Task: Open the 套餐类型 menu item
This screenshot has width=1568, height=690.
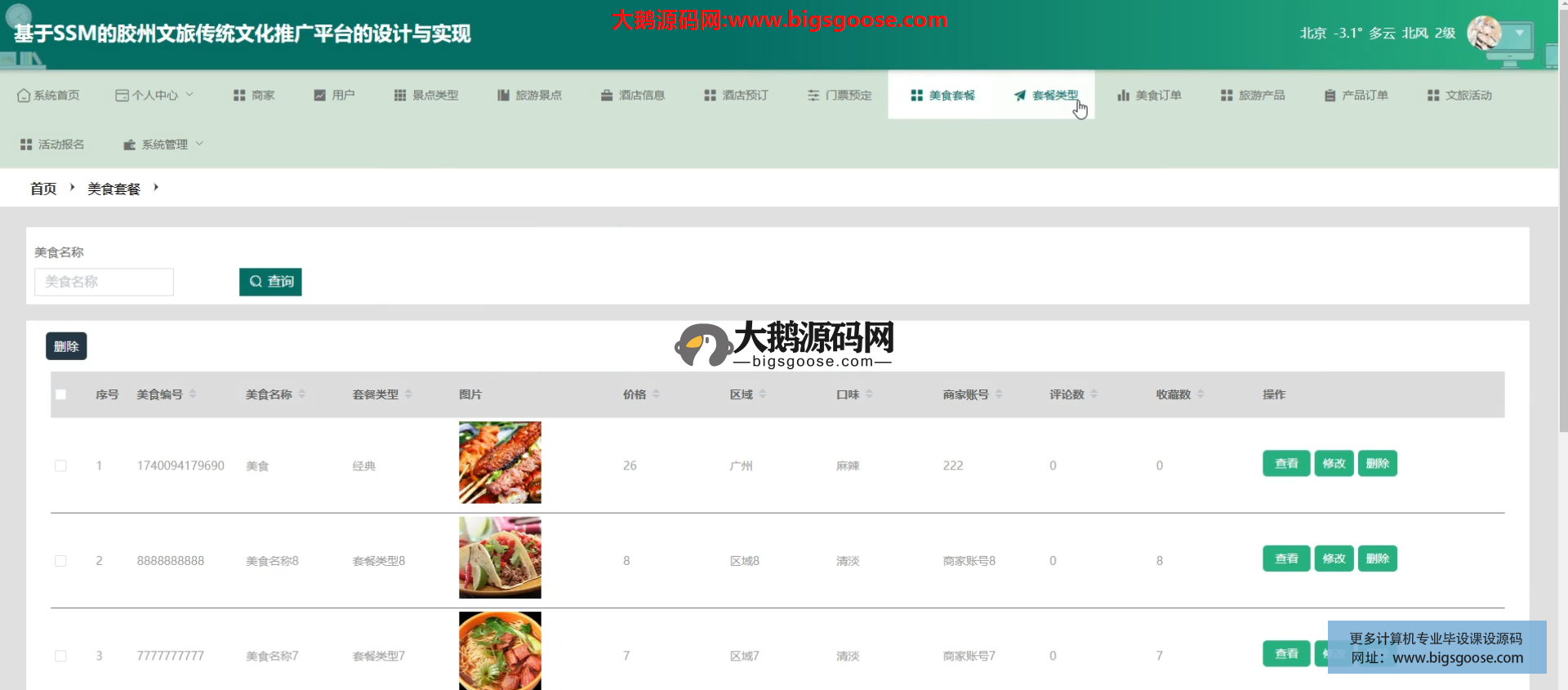Action: pyautogui.click(x=1046, y=96)
